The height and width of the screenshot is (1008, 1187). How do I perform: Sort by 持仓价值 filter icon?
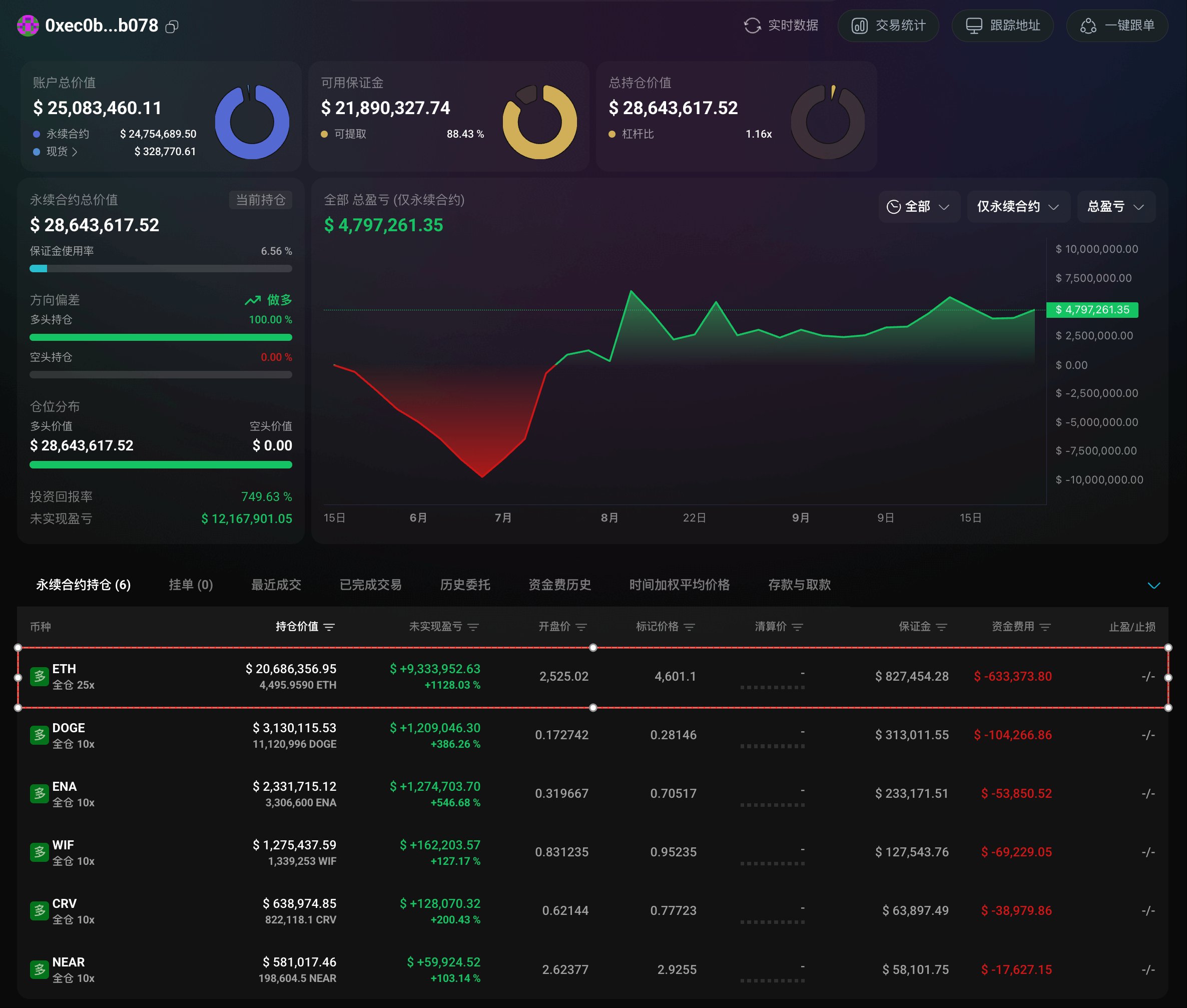click(329, 627)
